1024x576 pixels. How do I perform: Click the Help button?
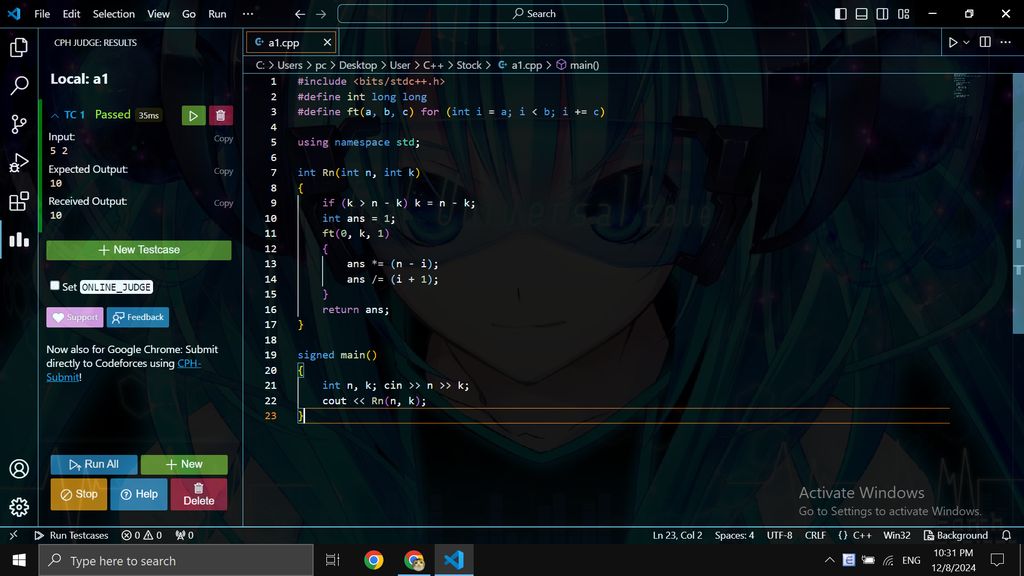pyautogui.click(x=139, y=494)
